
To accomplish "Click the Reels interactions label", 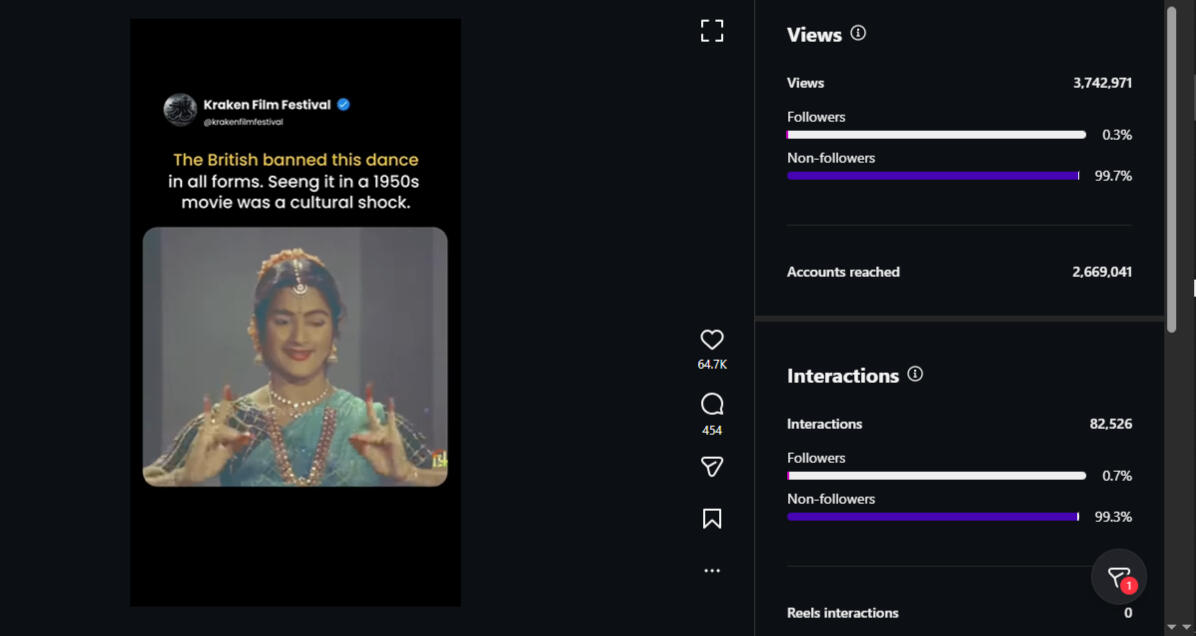I will (842, 613).
